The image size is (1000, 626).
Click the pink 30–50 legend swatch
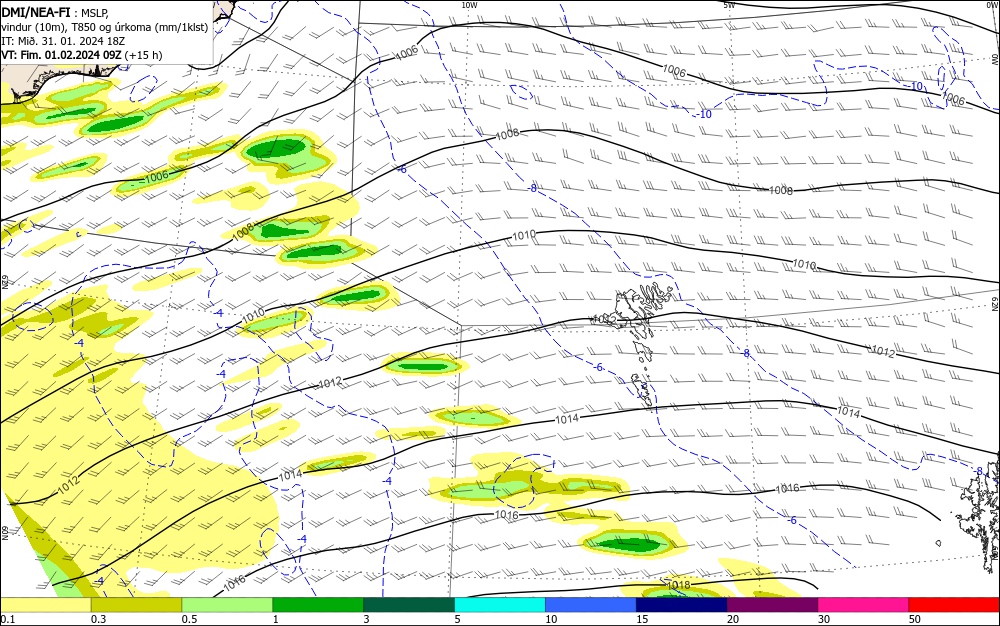864,605
